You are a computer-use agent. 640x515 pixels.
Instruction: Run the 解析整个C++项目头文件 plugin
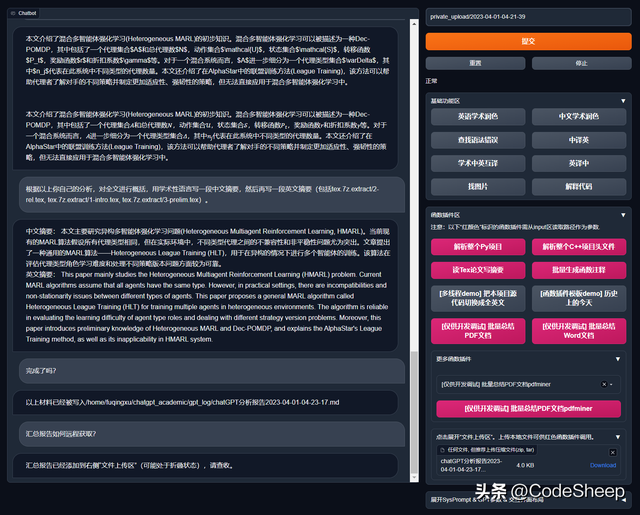tap(579, 247)
